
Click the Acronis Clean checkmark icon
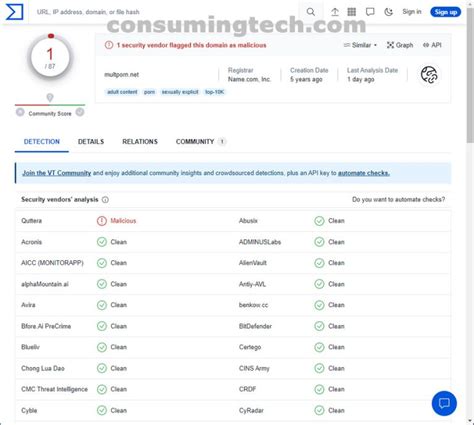102,242
